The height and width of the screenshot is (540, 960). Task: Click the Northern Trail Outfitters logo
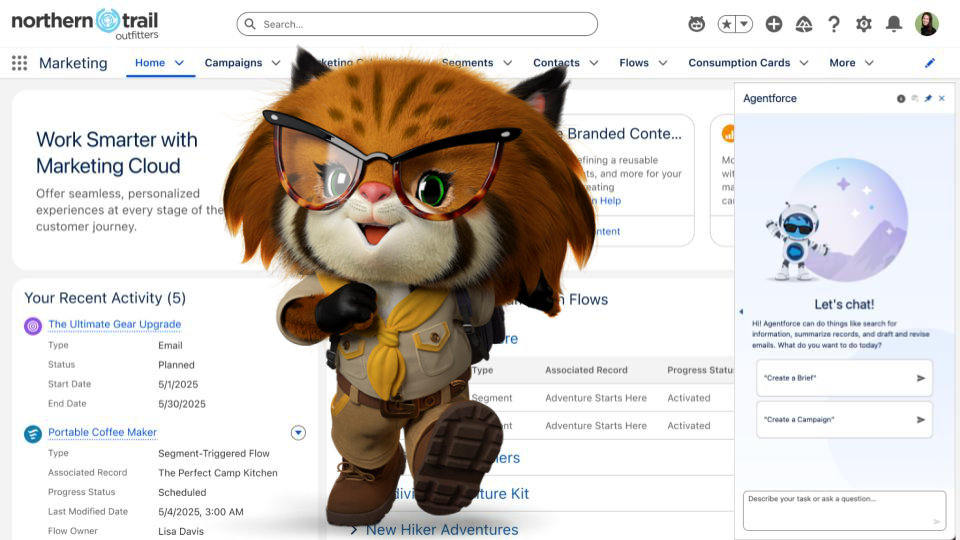[84, 24]
